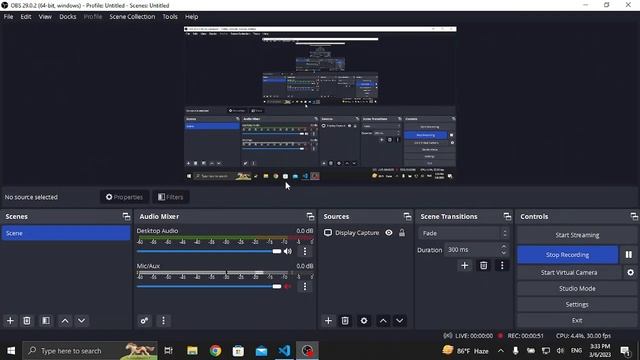The image size is (640, 360).
Task: Click Start Streaming button
Action: pos(577,235)
